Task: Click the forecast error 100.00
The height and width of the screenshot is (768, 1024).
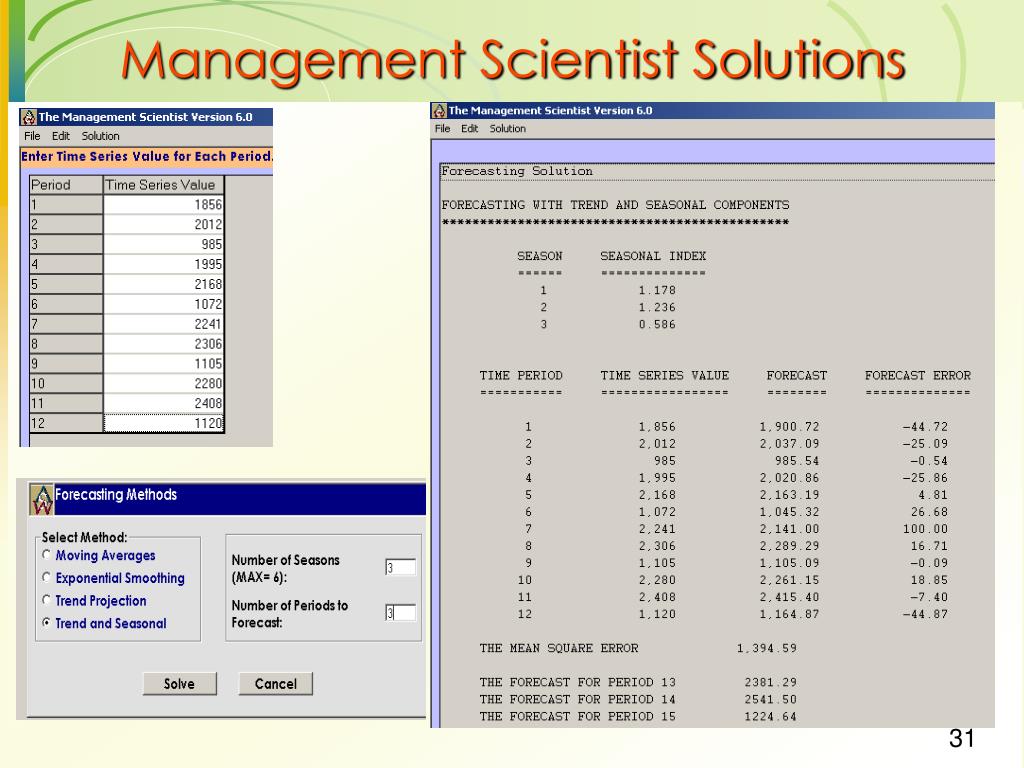Action: 925,529
